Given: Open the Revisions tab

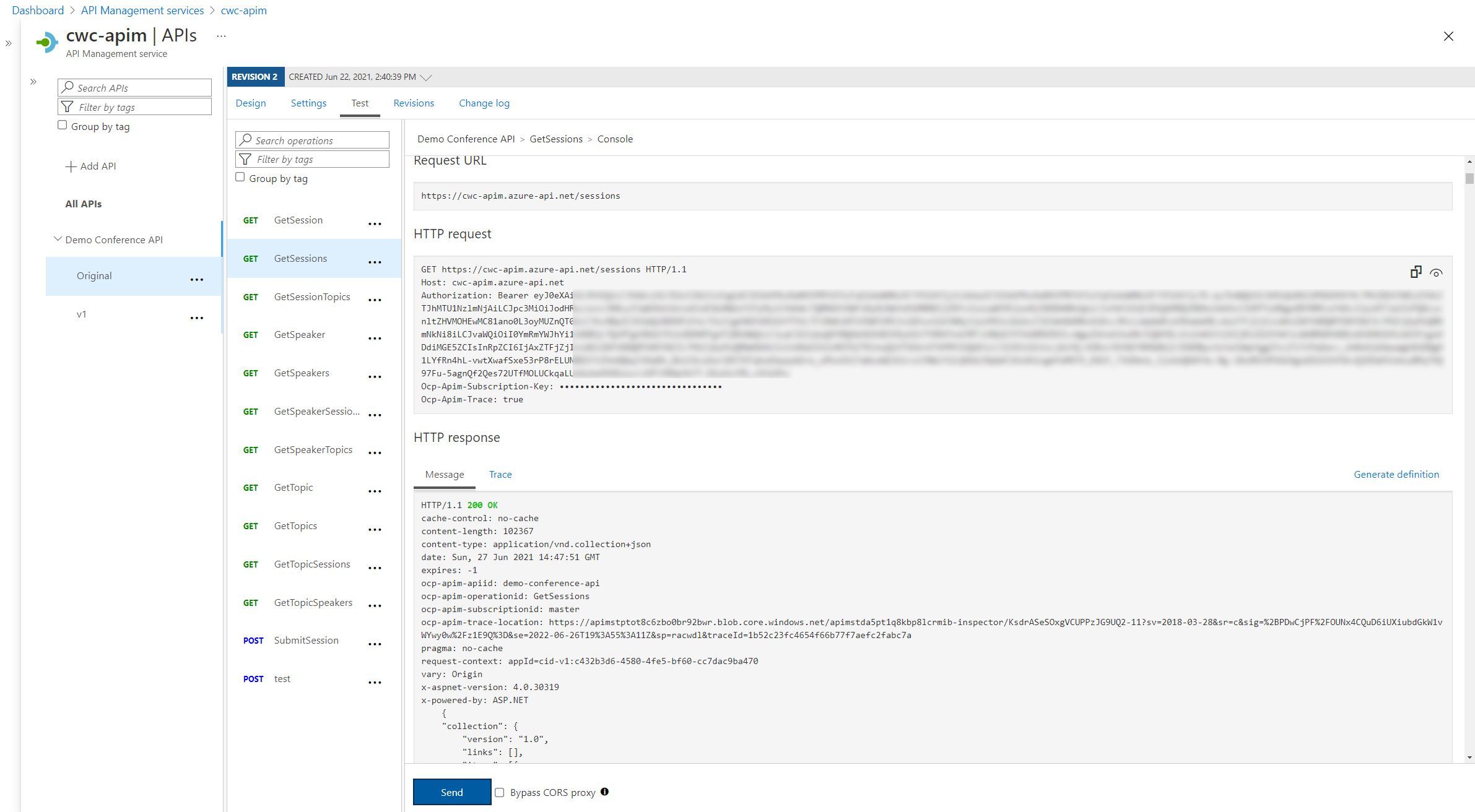Looking at the screenshot, I should 414,103.
